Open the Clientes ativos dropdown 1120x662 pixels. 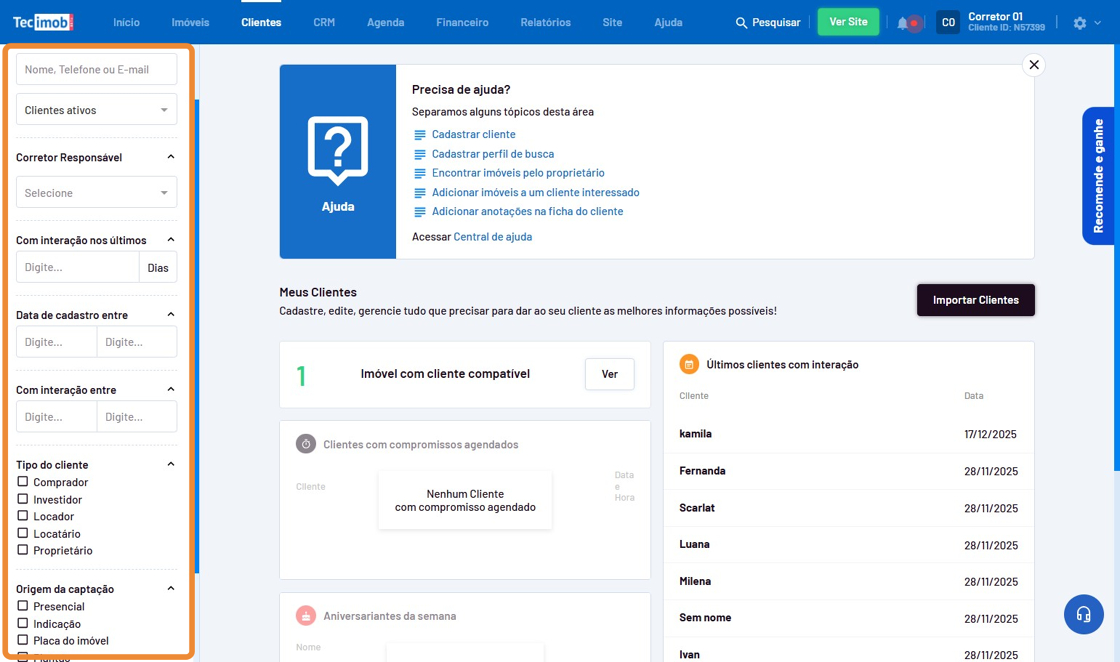pyautogui.click(x=96, y=110)
